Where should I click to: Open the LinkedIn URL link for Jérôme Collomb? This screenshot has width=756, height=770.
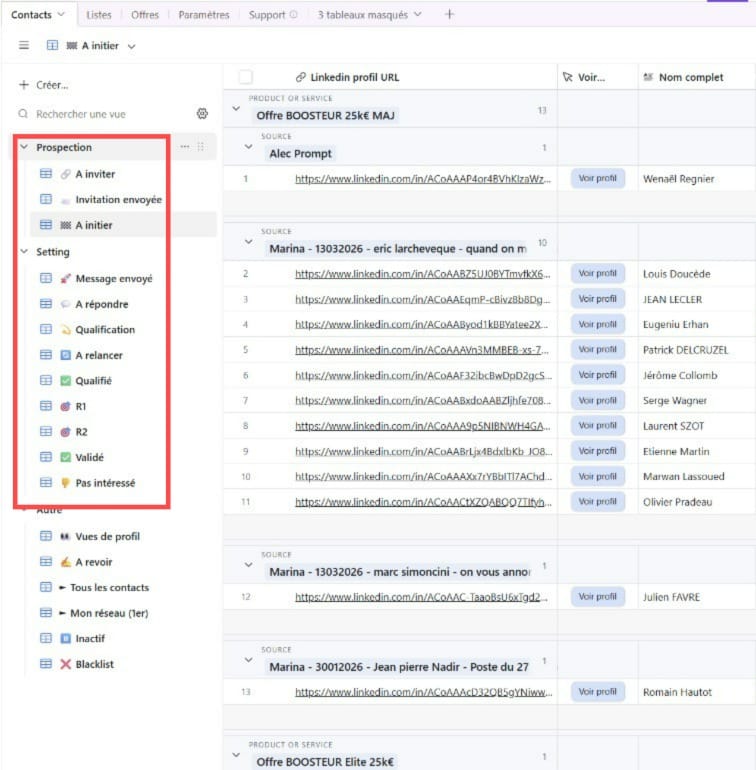pyautogui.click(x=422, y=375)
